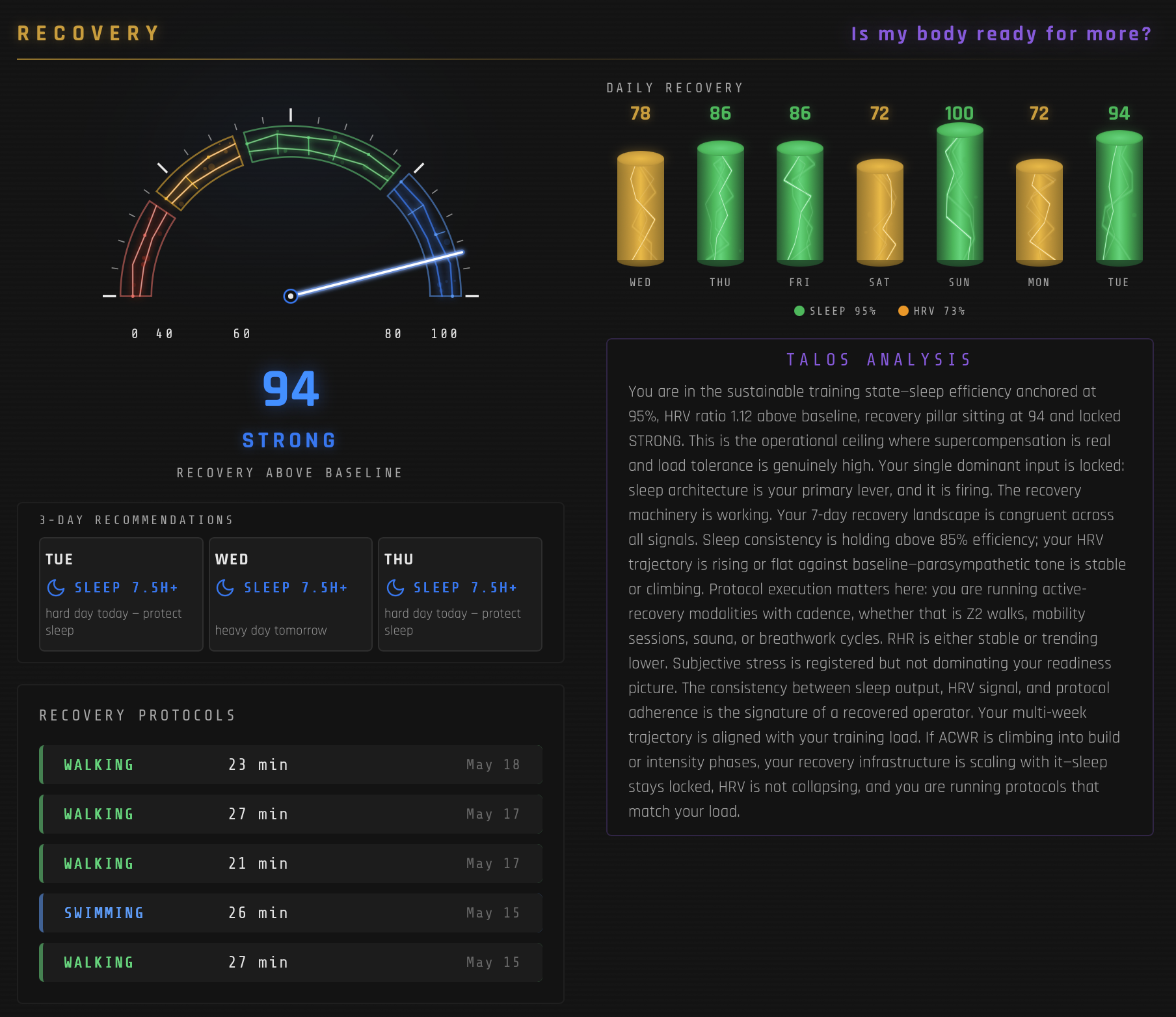1176x1017 pixels.
Task: Click the moon icon in the TUE card
Action: (x=56, y=588)
